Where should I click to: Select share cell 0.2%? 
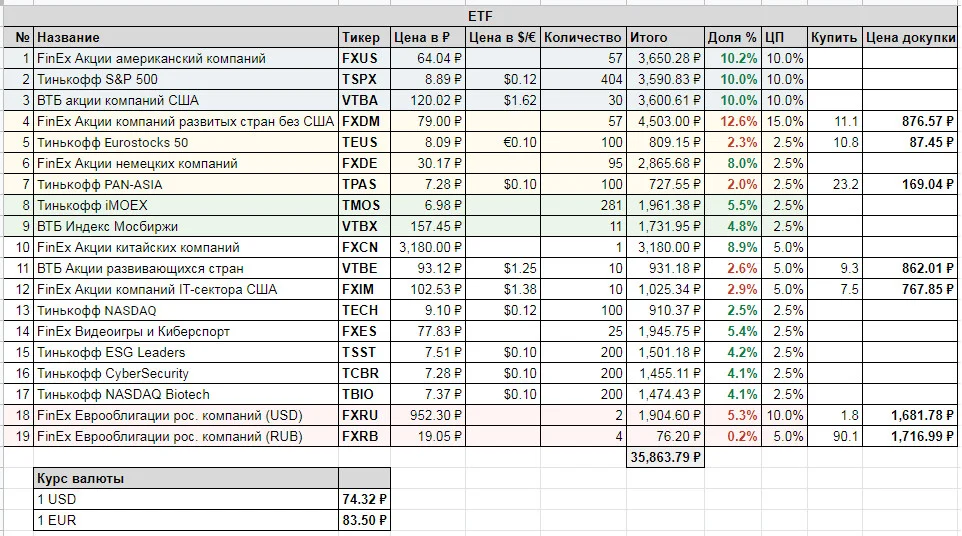(x=733, y=436)
